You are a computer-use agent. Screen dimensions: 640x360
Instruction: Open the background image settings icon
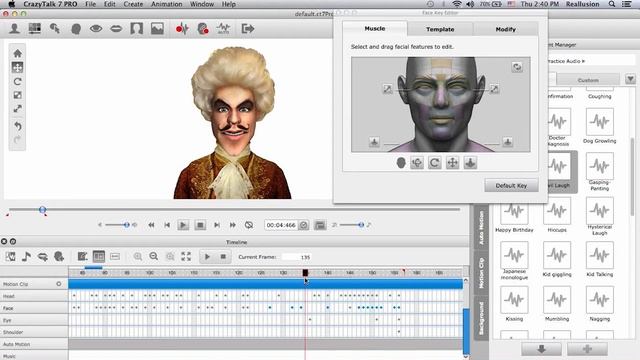coord(157,29)
